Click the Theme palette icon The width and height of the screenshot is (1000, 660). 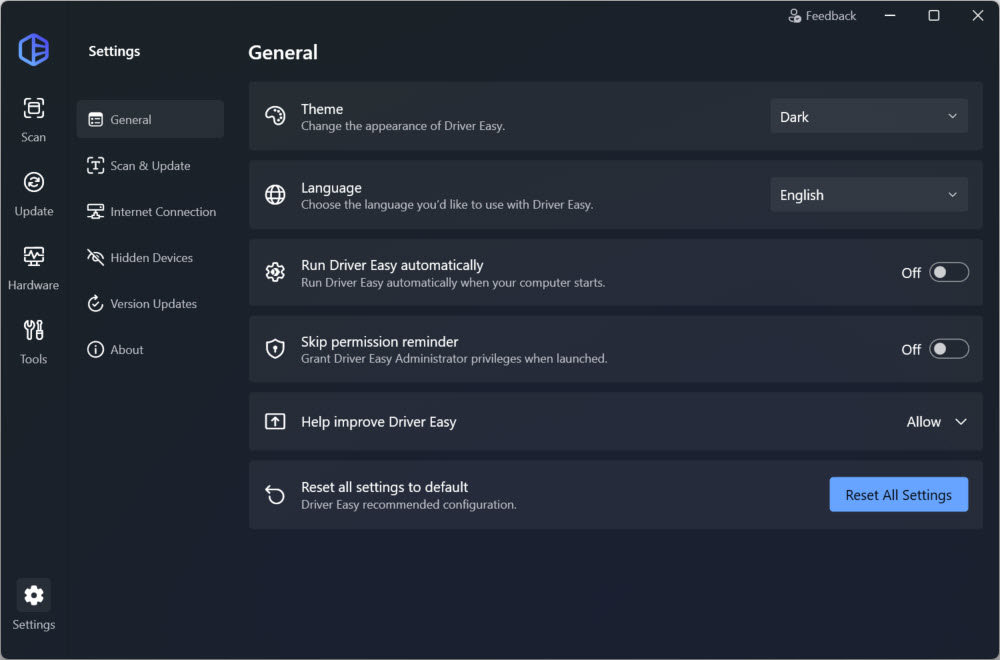point(275,116)
